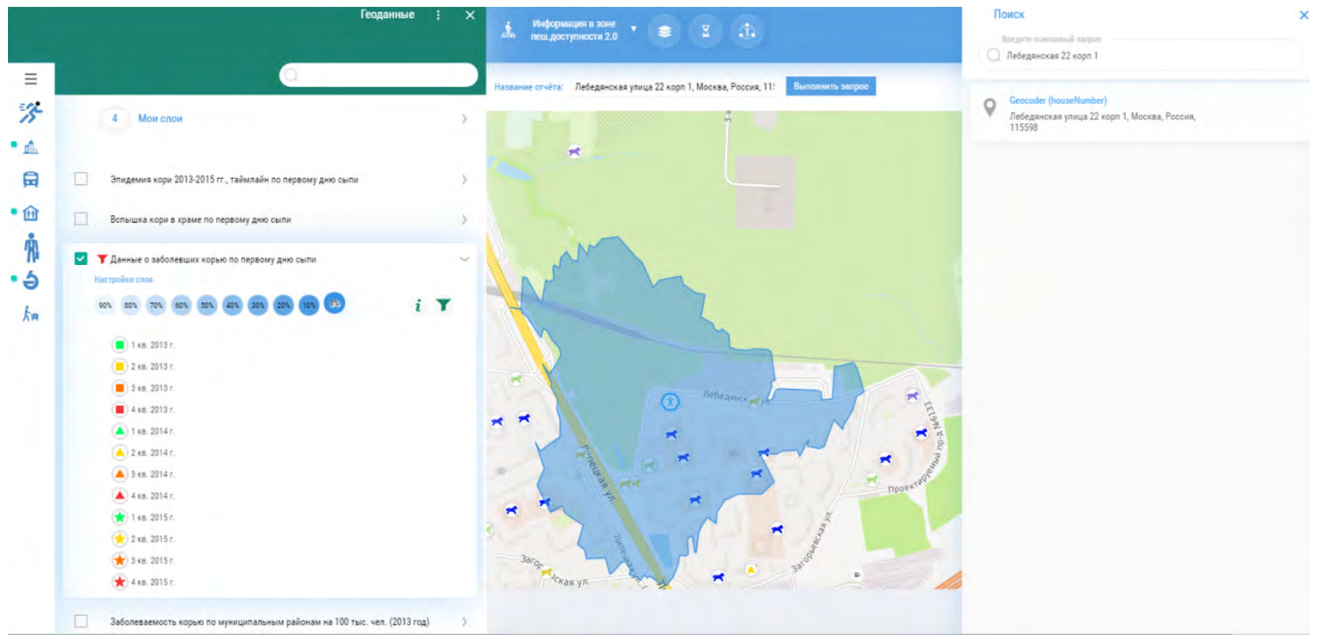The height and width of the screenshot is (644, 1325).
Task: Open the layers stack icon in toolbar
Action: [664, 31]
